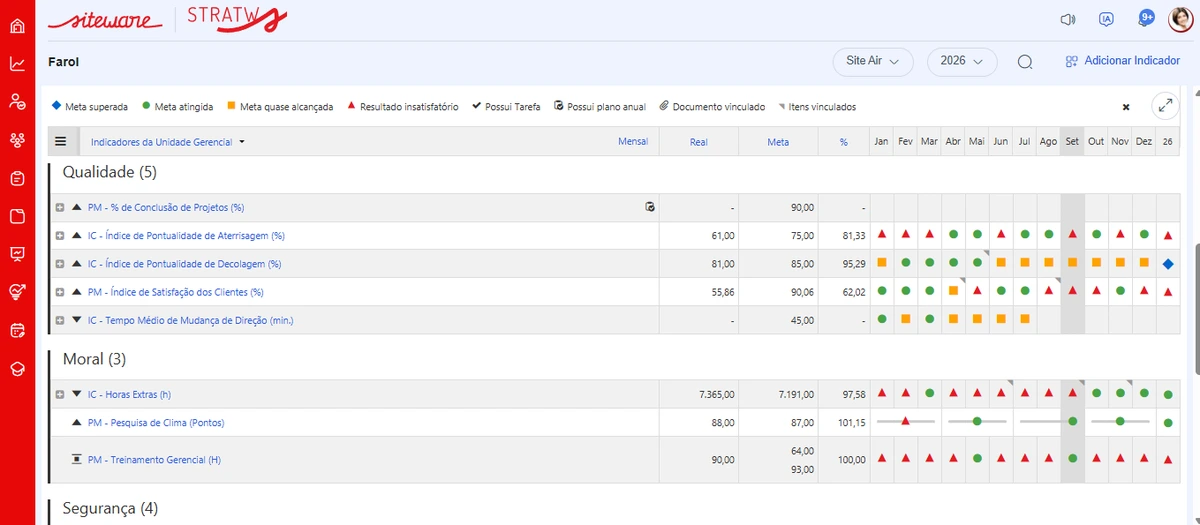Open the people icon in the sidebar
The width and height of the screenshot is (1200, 525).
17,101
